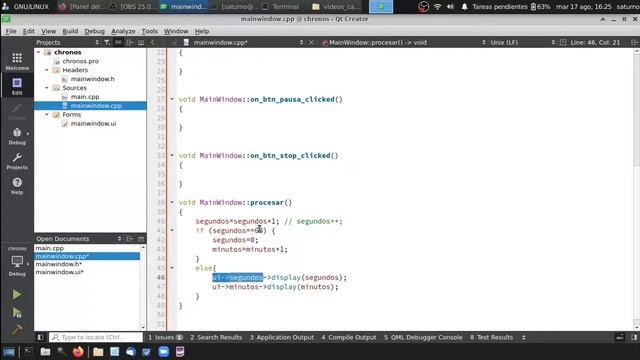The image size is (640, 360).
Task: Open the Build menu
Action: coord(70,31)
